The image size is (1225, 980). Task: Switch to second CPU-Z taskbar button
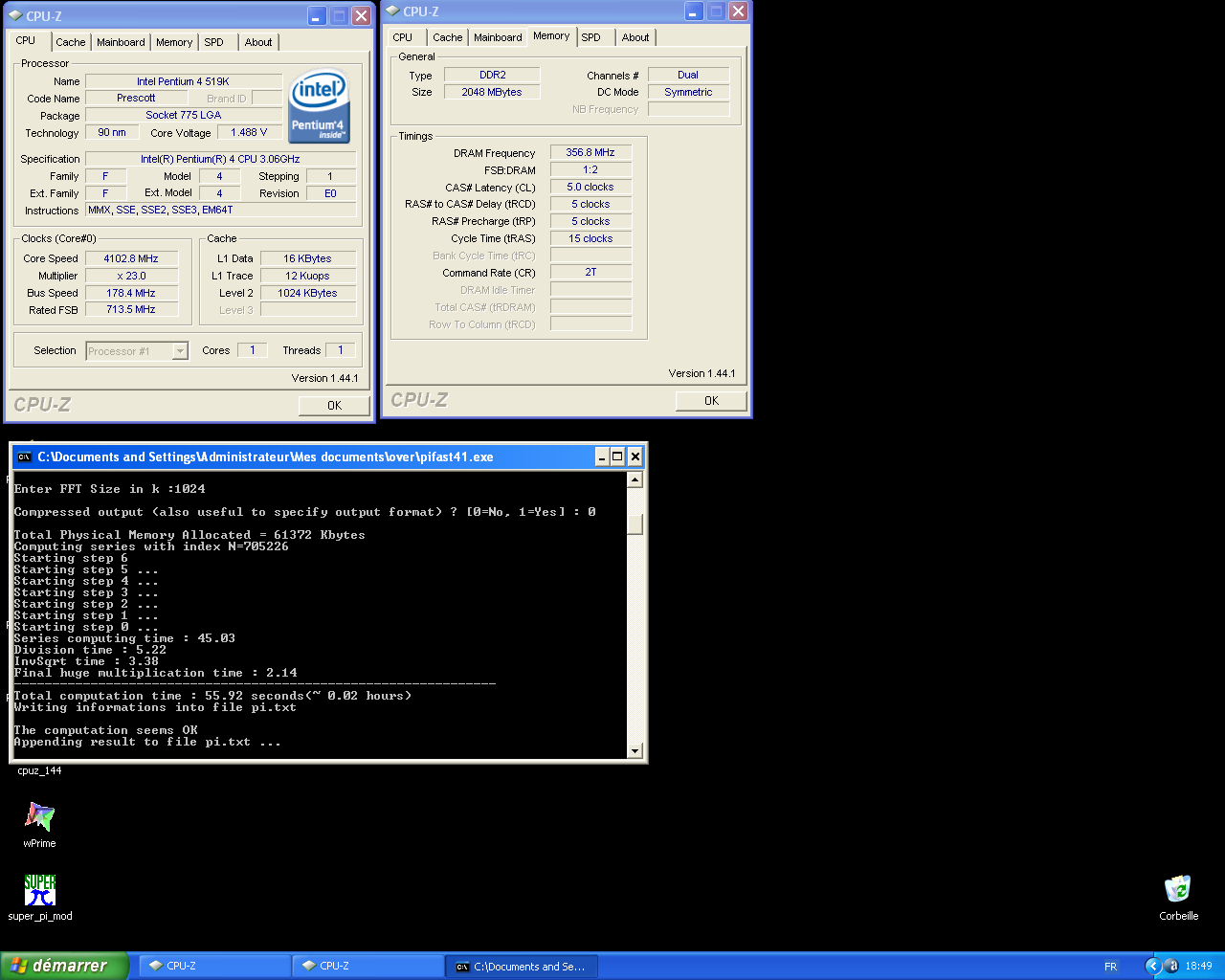(367, 967)
